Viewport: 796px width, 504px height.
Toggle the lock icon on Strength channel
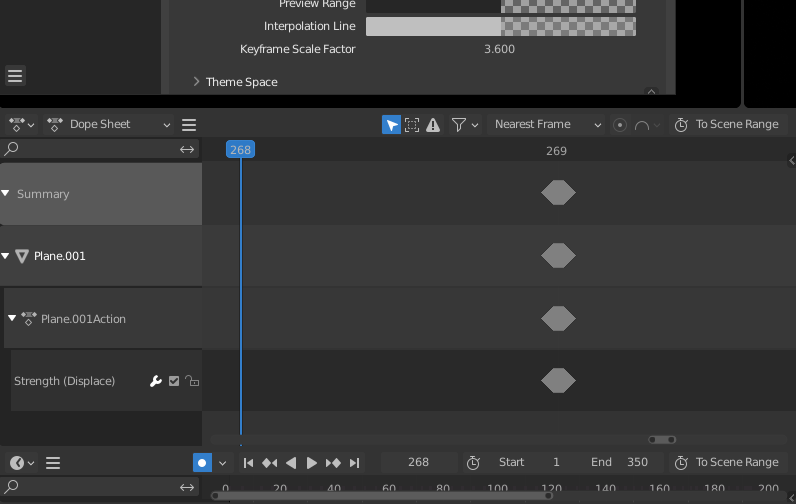pyautogui.click(x=192, y=381)
